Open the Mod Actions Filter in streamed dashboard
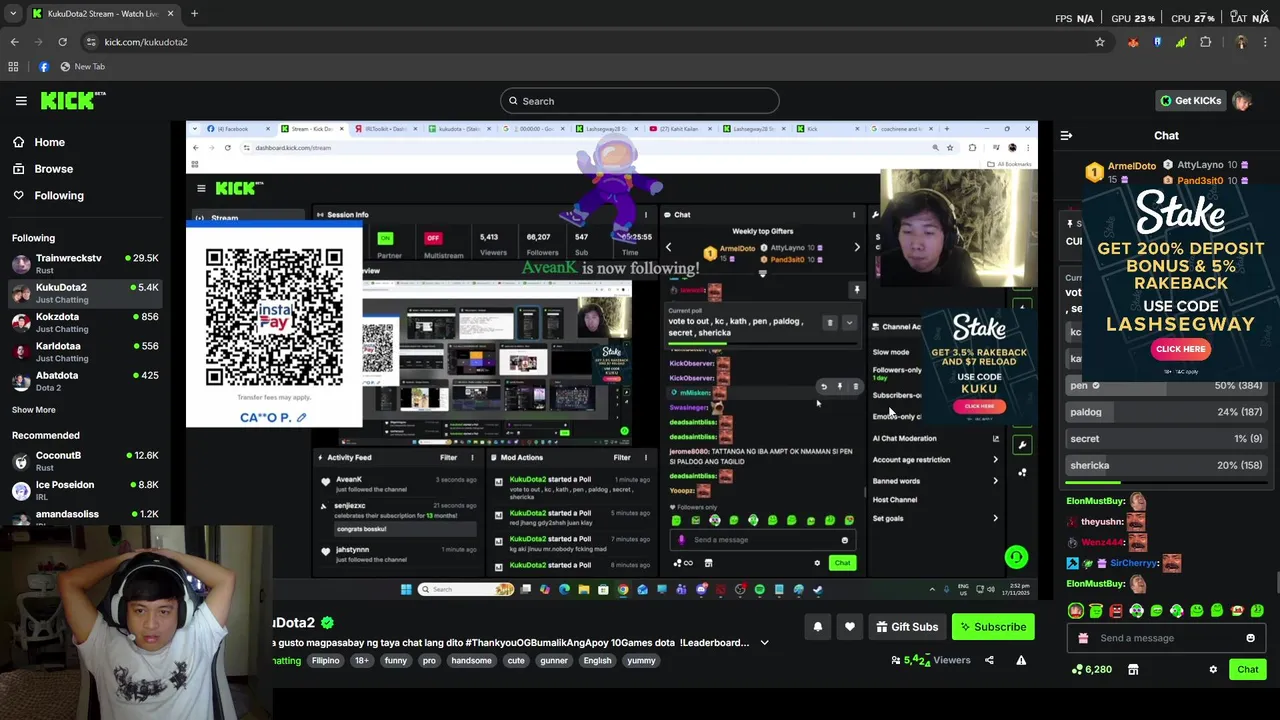This screenshot has width=1280, height=720. coord(622,457)
